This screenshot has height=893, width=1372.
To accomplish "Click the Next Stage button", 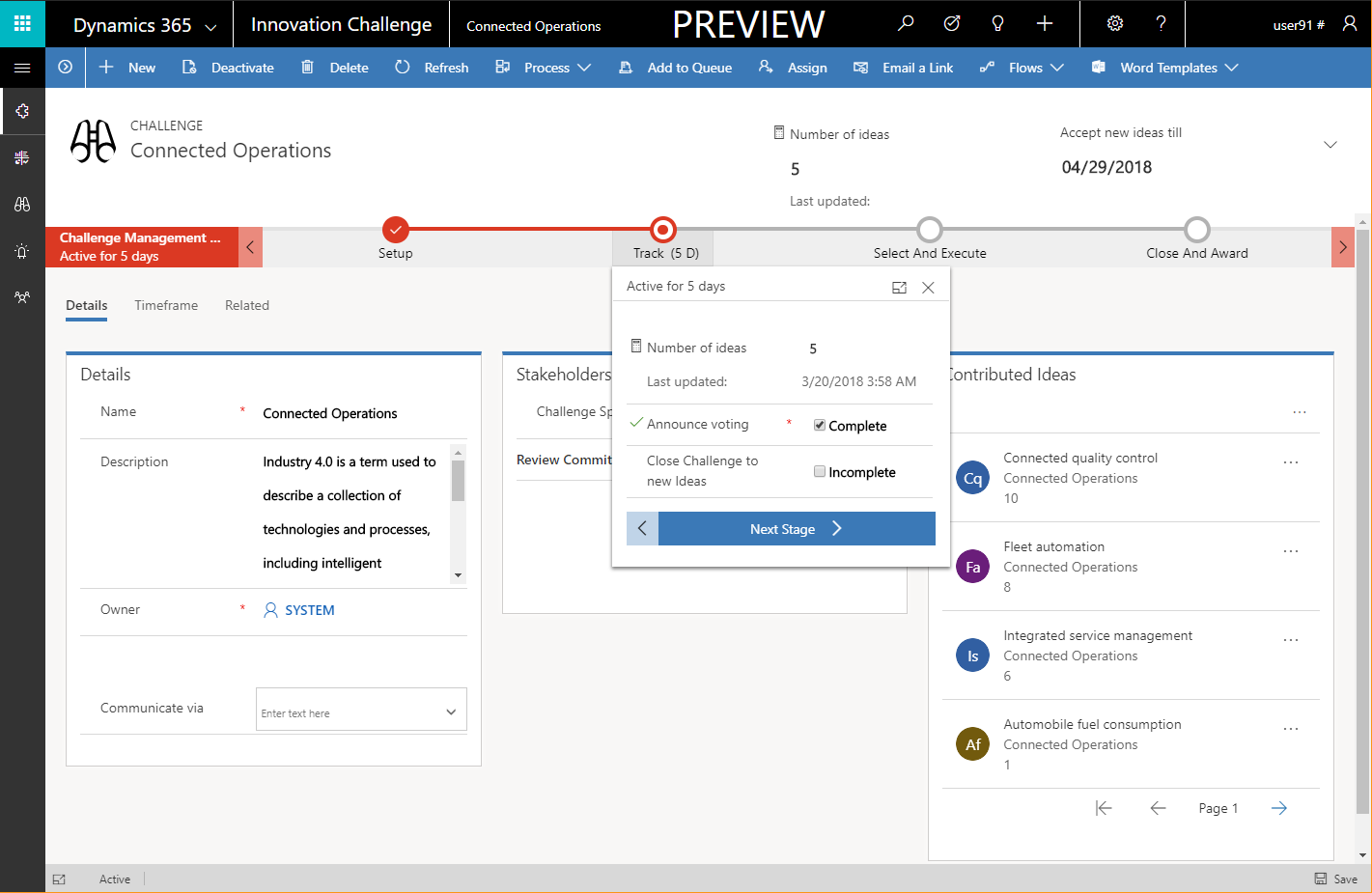I will 796,529.
